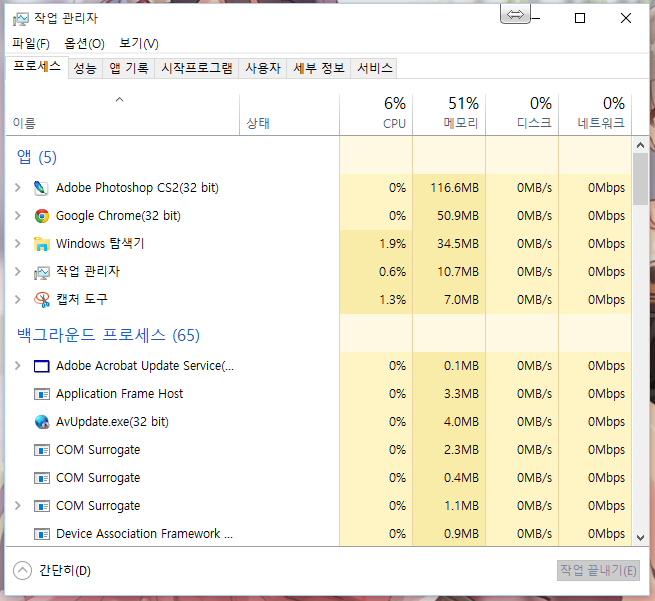Screen dimensions: 655x601
Task: Click the Adobe Acrobat Update Service icon
Action: [x=41, y=366]
